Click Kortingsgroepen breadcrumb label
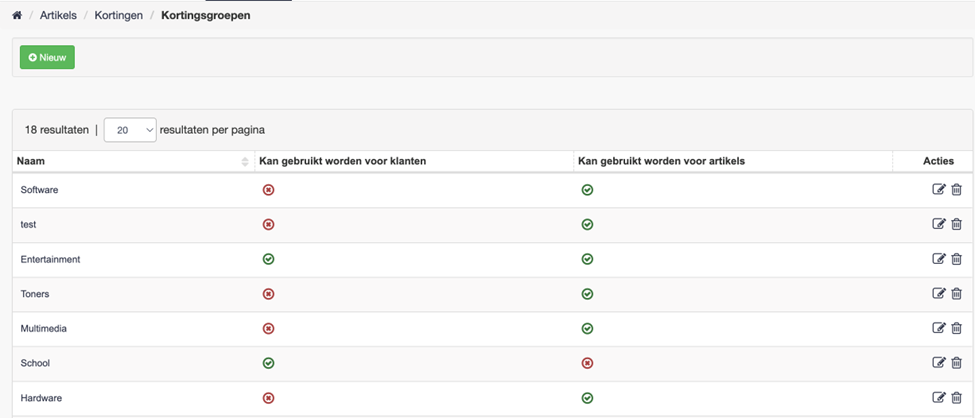Viewport: 975px width, 418px height. point(206,16)
